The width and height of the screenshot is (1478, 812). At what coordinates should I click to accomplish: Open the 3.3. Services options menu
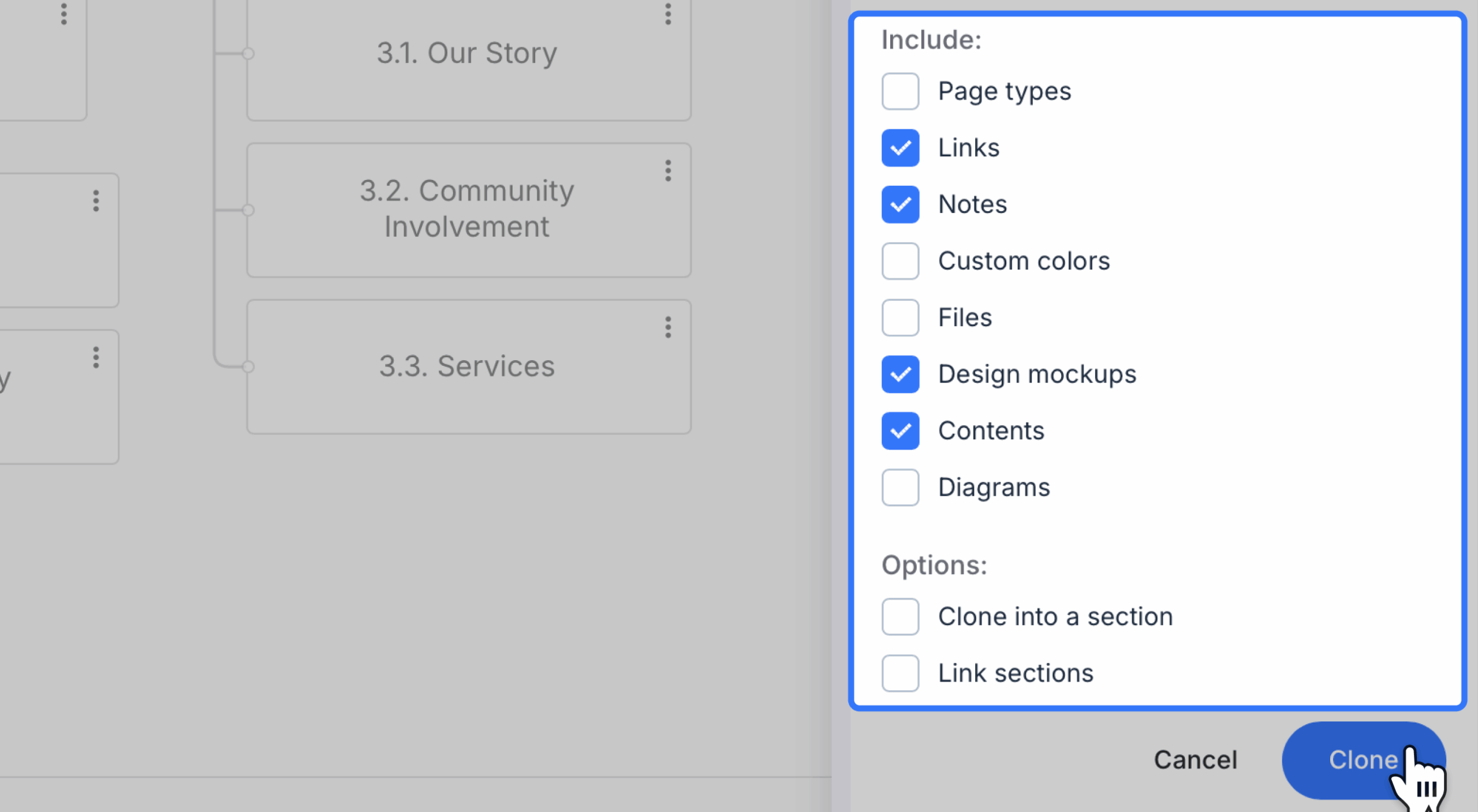(x=668, y=327)
